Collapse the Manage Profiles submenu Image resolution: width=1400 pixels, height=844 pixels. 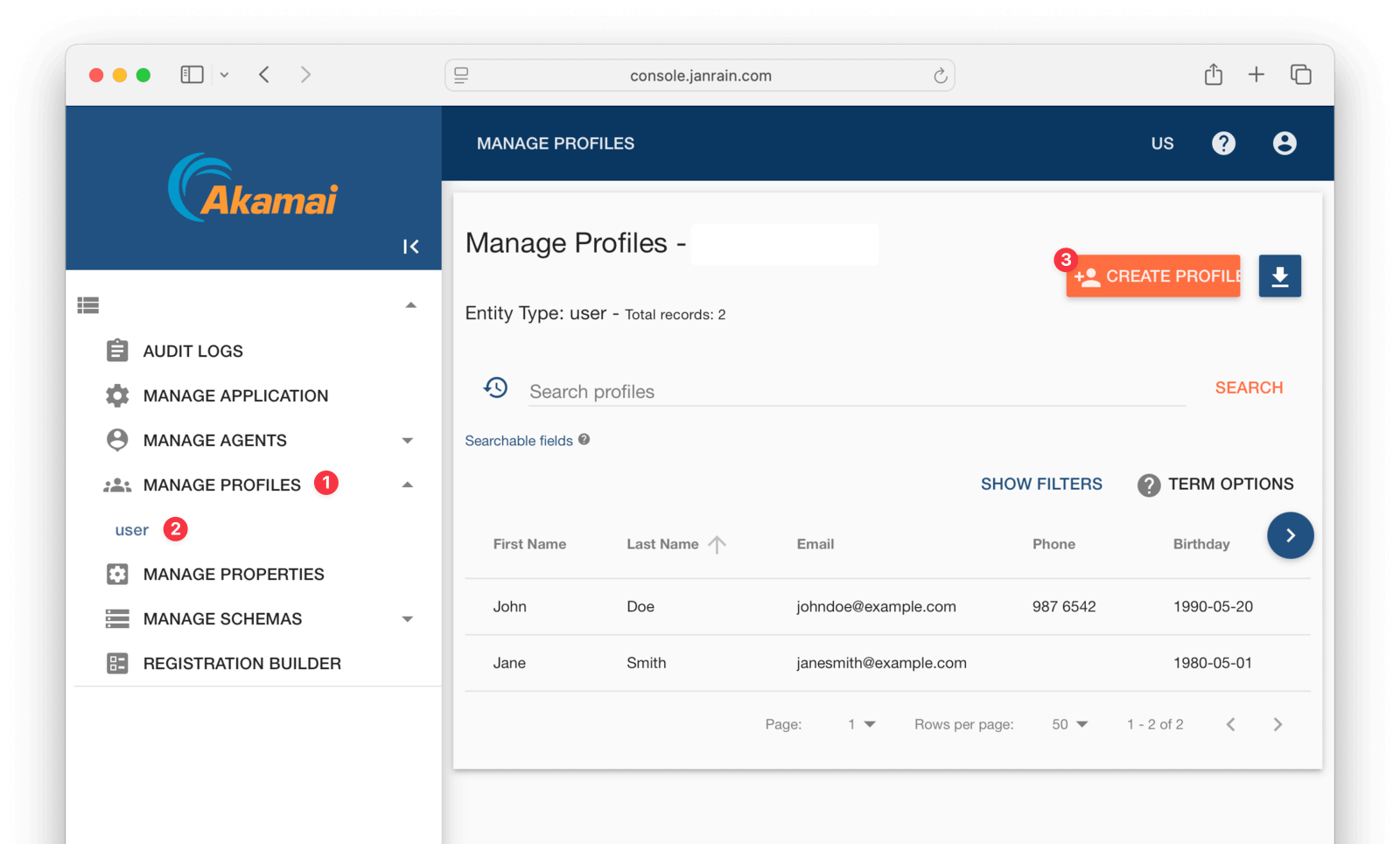[x=407, y=485]
